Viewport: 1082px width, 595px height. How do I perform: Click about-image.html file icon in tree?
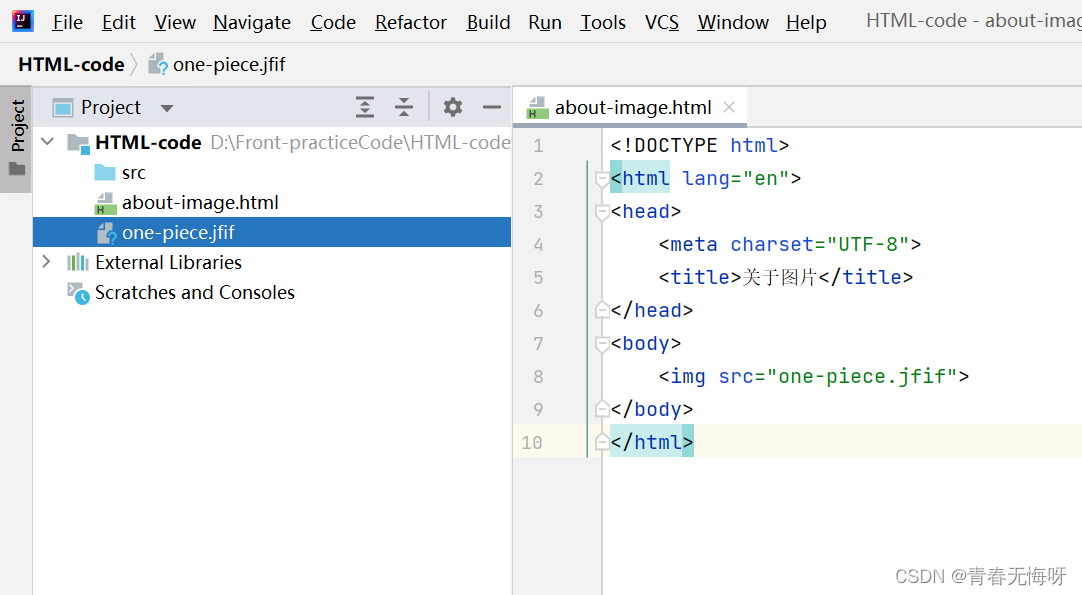point(105,204)
